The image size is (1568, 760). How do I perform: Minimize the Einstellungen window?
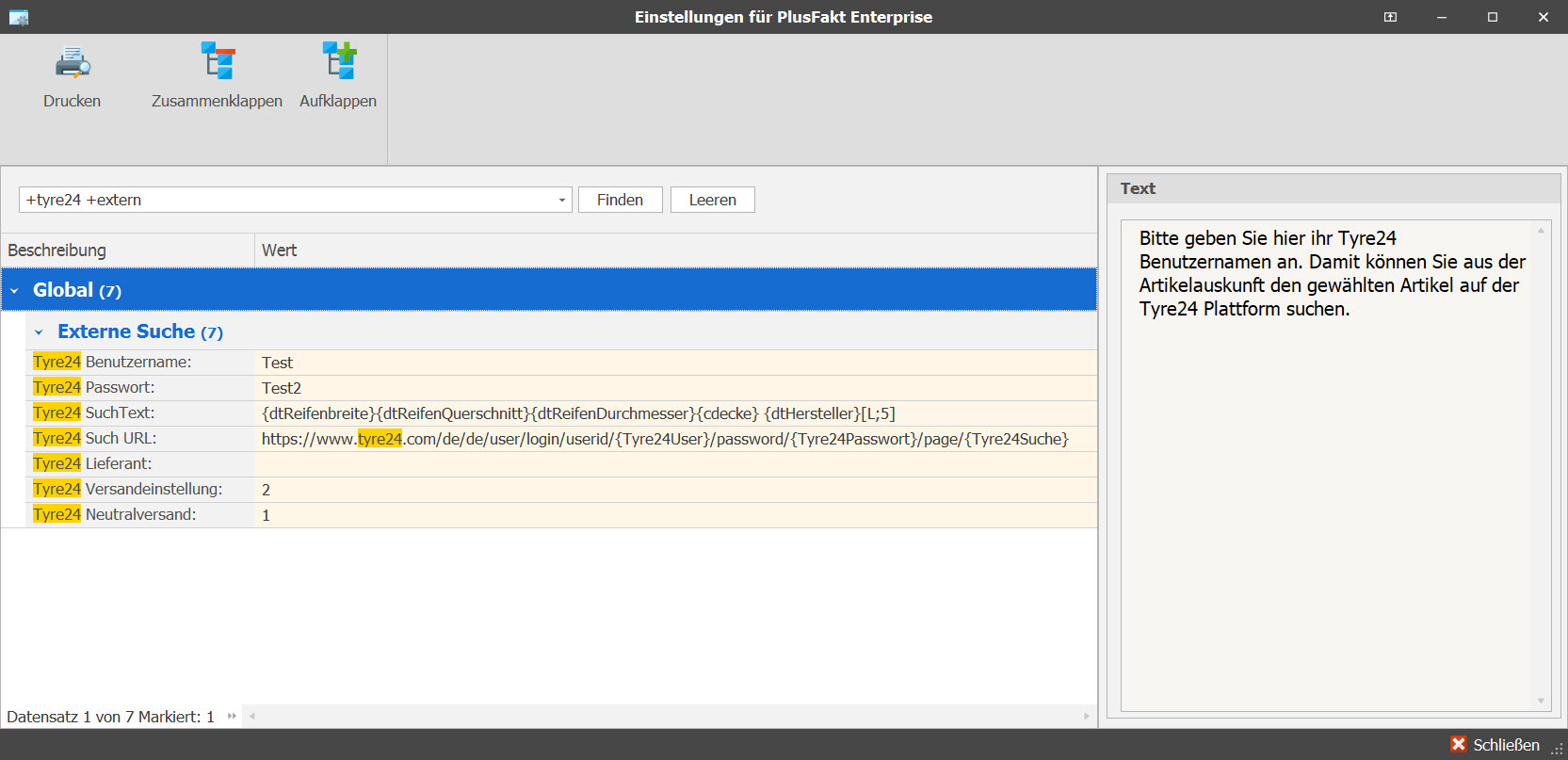tap(1442, 17)
